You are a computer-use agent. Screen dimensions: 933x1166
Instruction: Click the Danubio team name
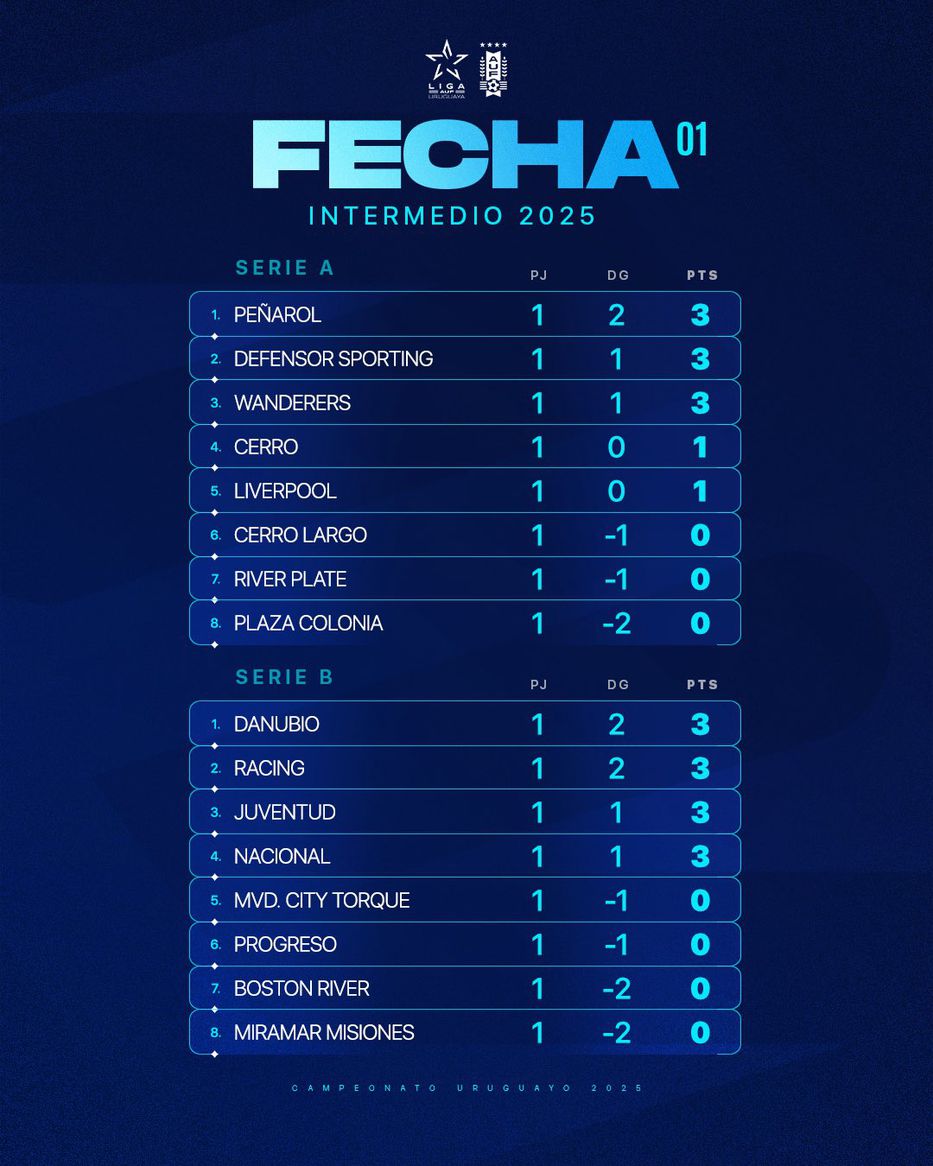pyautogui.click(x=277, y=724)
